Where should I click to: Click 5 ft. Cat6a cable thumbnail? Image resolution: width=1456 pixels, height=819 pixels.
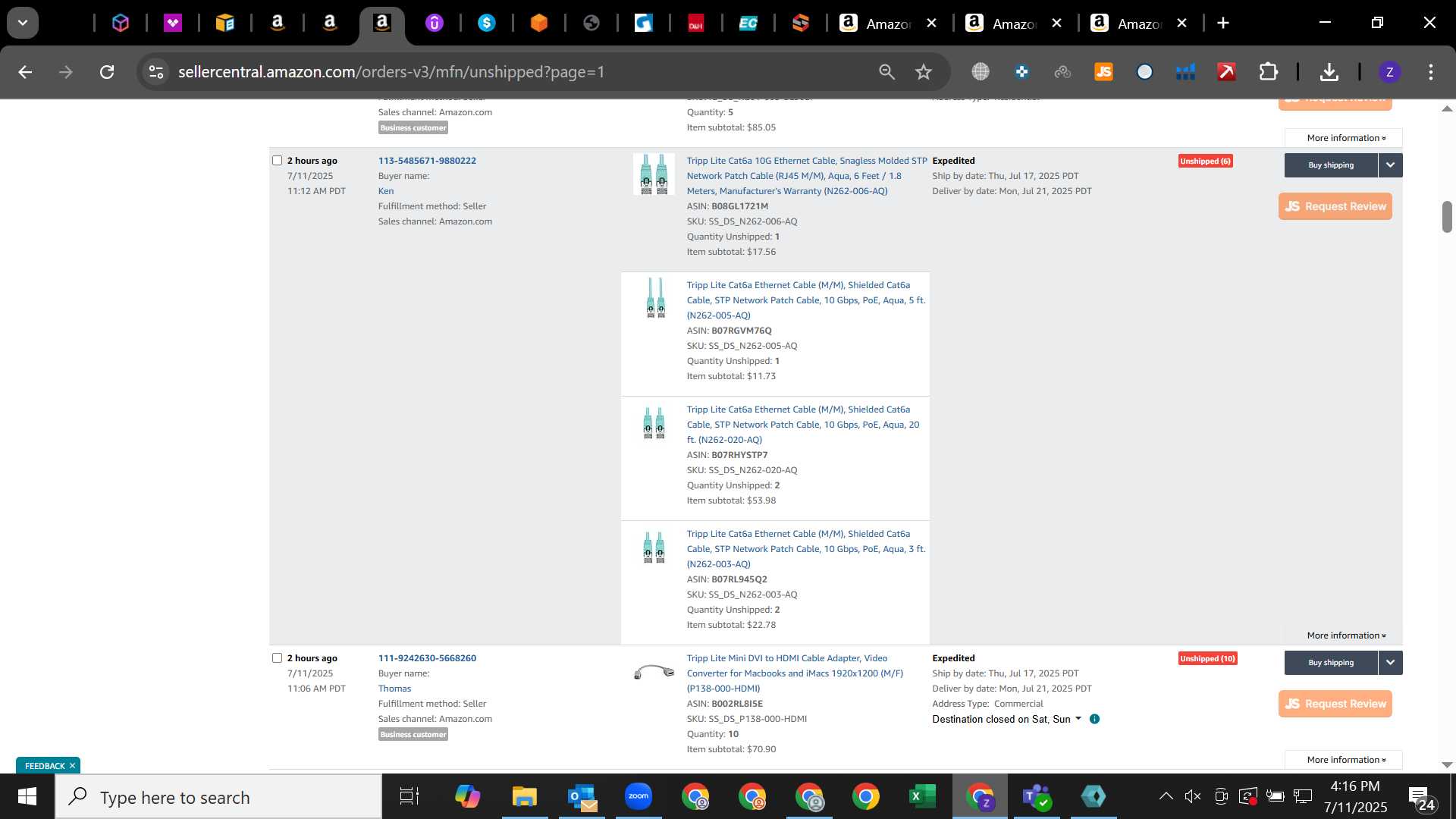[x=655, y=297]
